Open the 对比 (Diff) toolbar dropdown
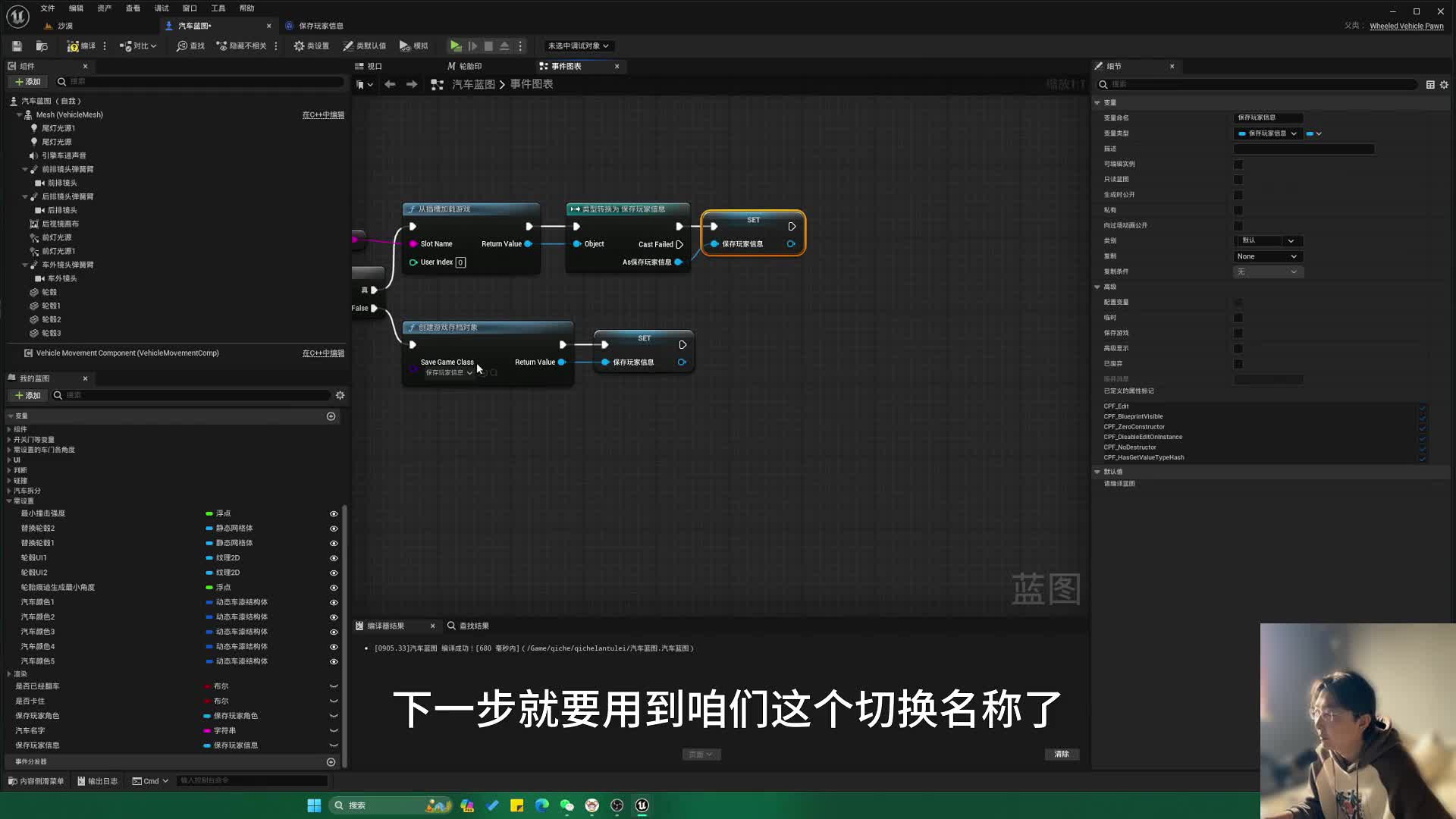 pos(138,46)
